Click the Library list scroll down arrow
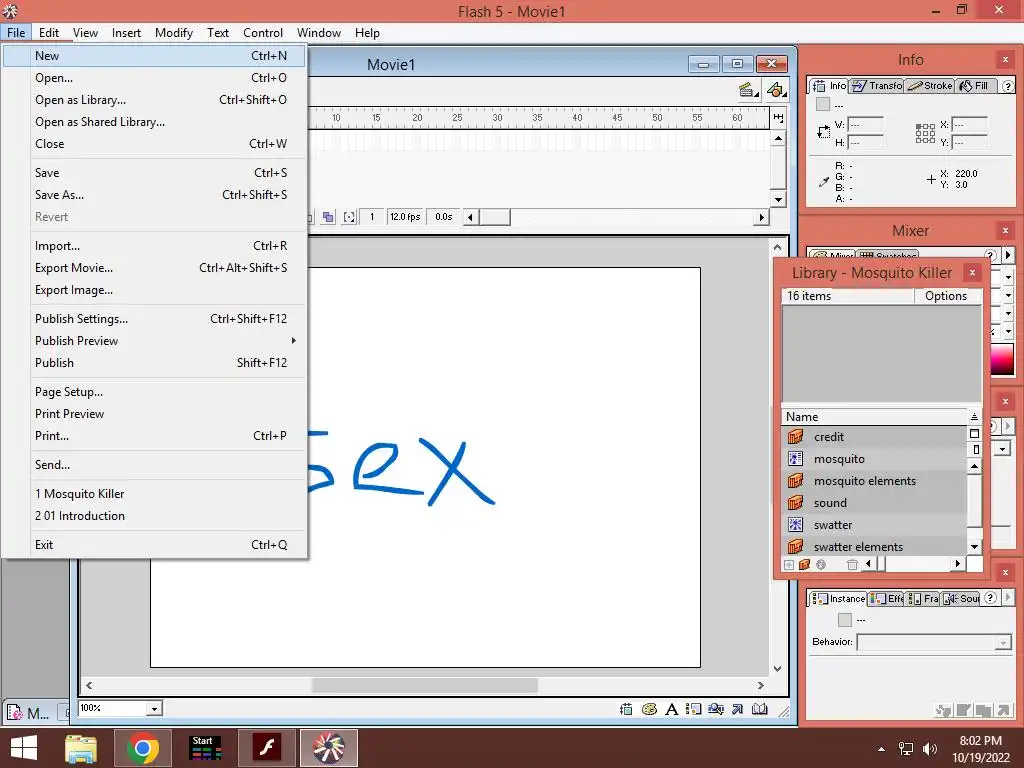Screen dimensions: 1024x768 974,547
